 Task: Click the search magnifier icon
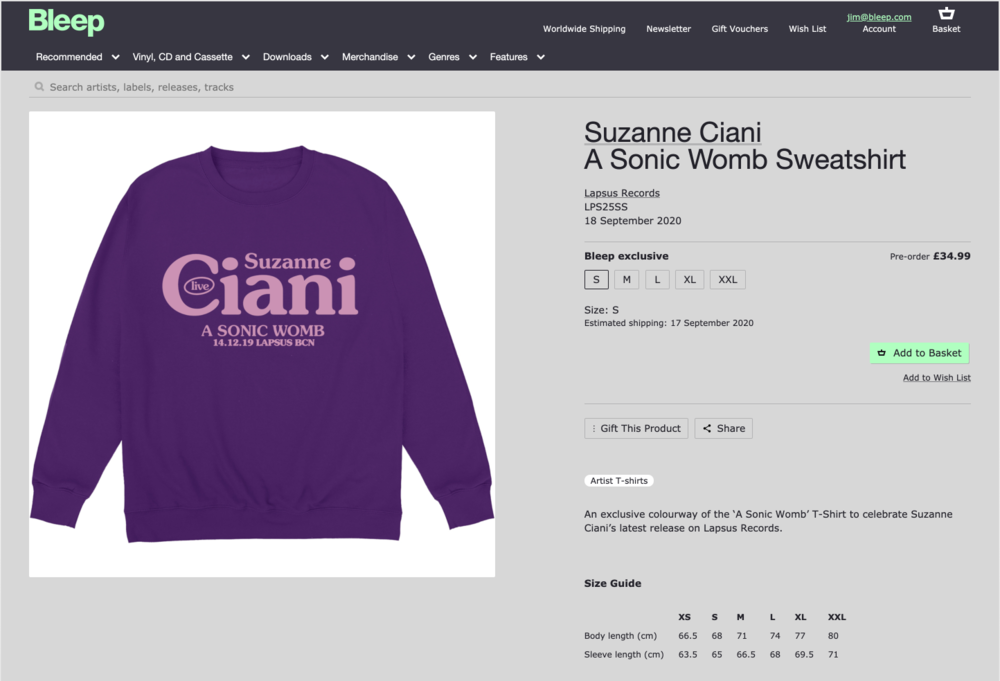[40, 87]
